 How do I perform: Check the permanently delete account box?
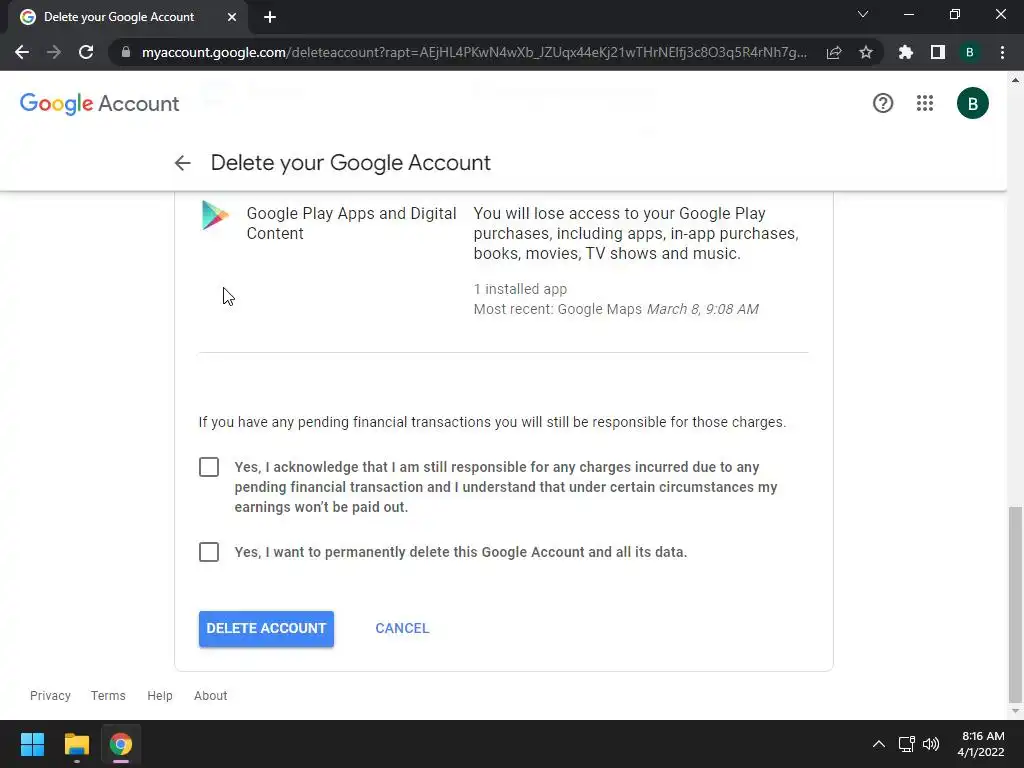point(209,552)
